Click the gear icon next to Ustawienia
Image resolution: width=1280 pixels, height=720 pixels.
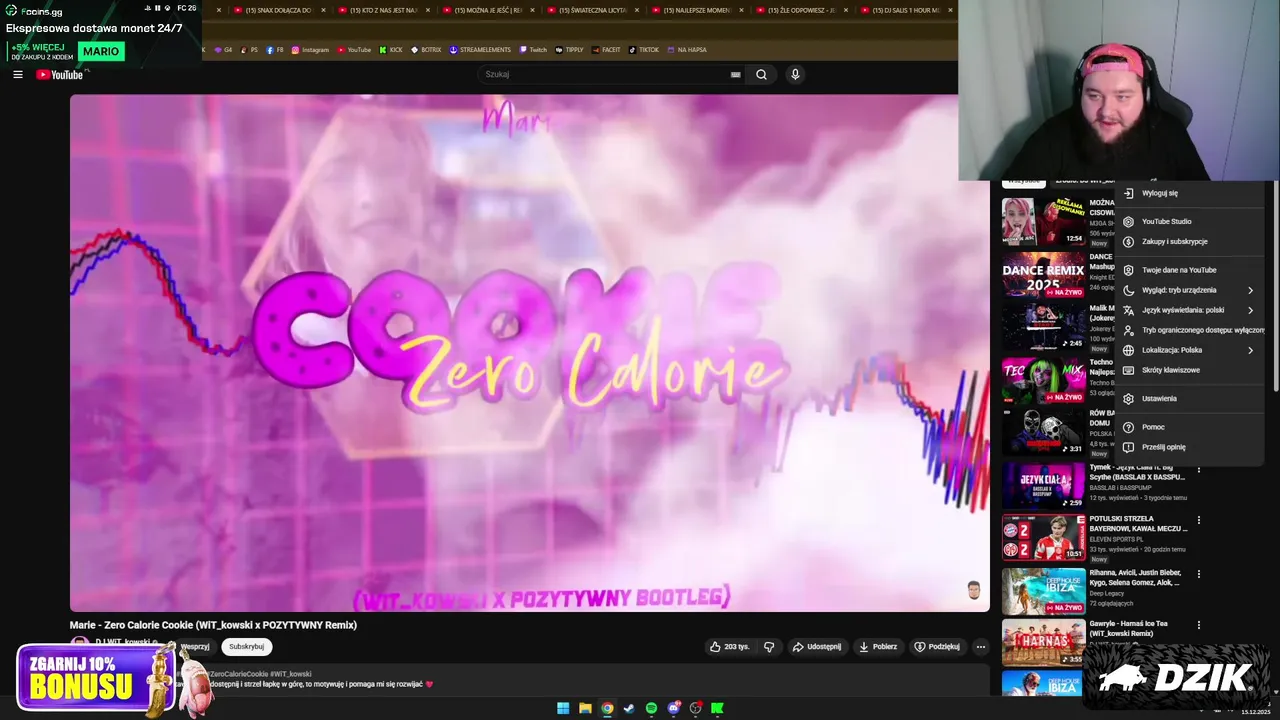(1128, 398)
